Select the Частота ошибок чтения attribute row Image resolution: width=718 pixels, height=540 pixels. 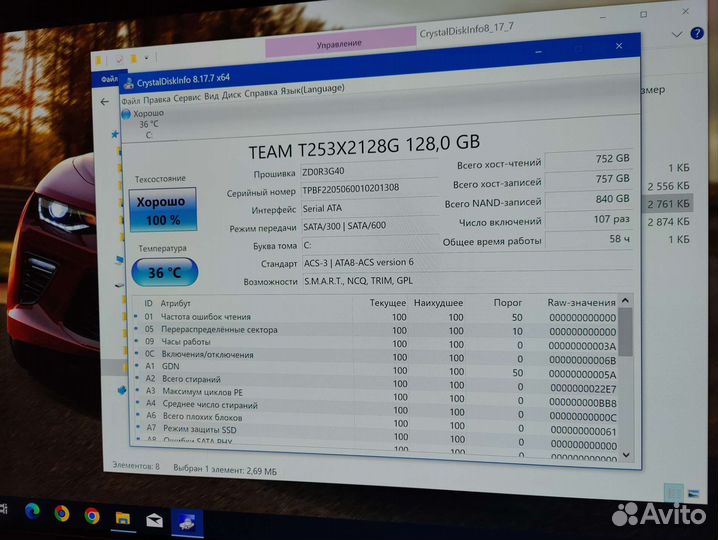pos(375,317)
